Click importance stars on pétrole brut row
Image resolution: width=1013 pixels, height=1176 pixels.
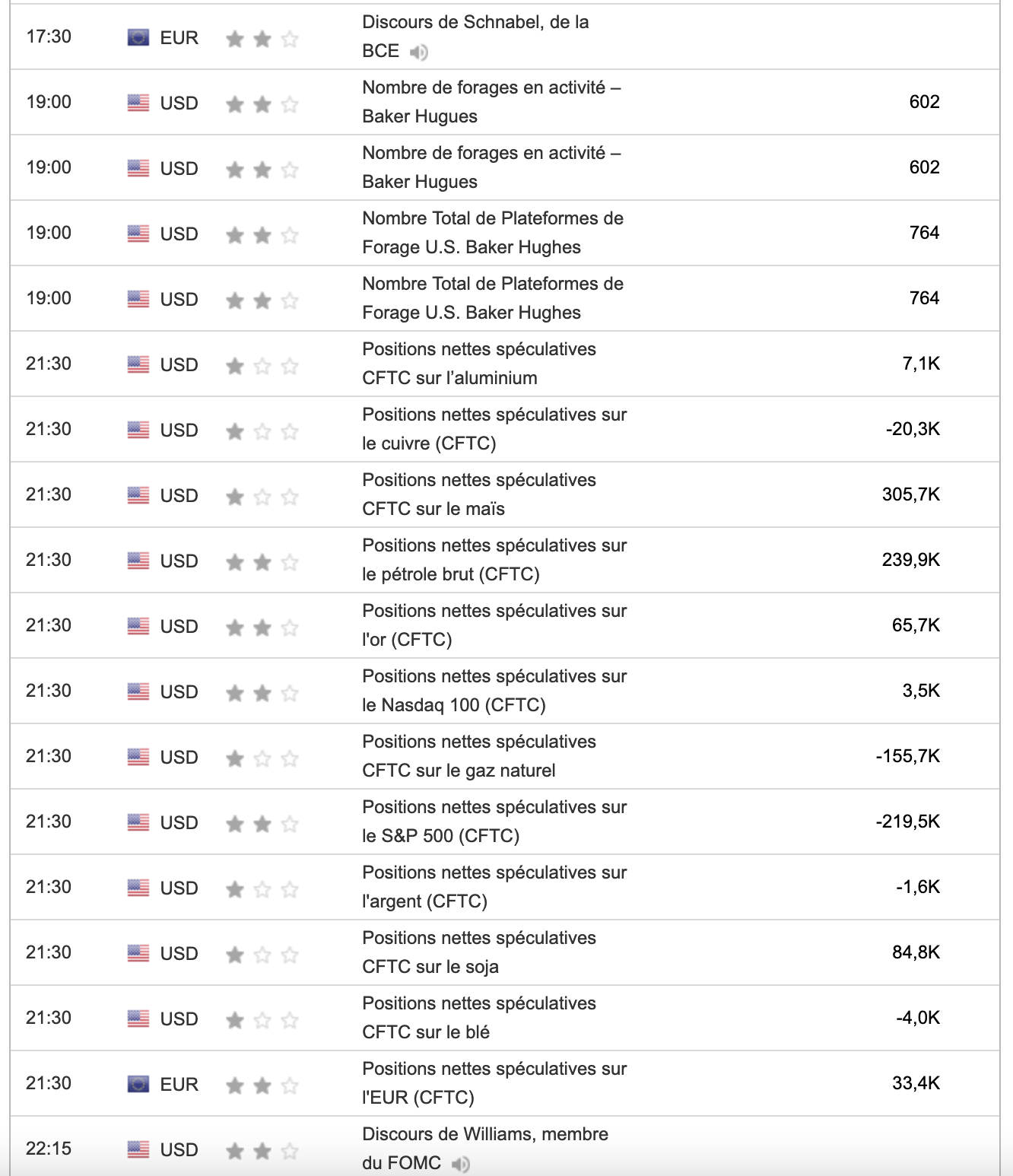(262, 562)
